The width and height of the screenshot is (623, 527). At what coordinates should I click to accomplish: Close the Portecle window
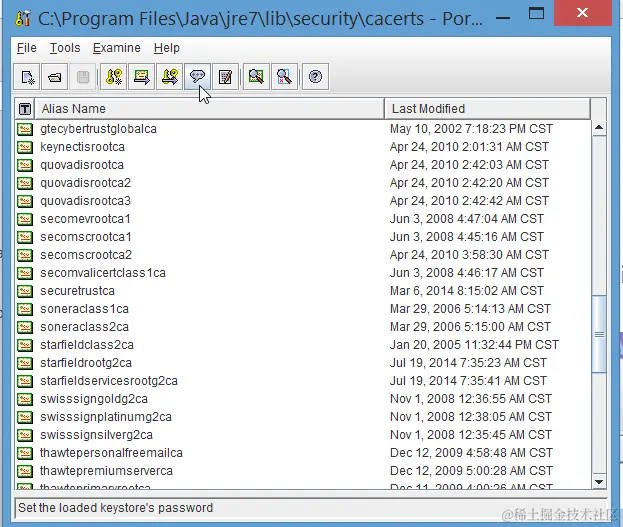tap(582, 13)
